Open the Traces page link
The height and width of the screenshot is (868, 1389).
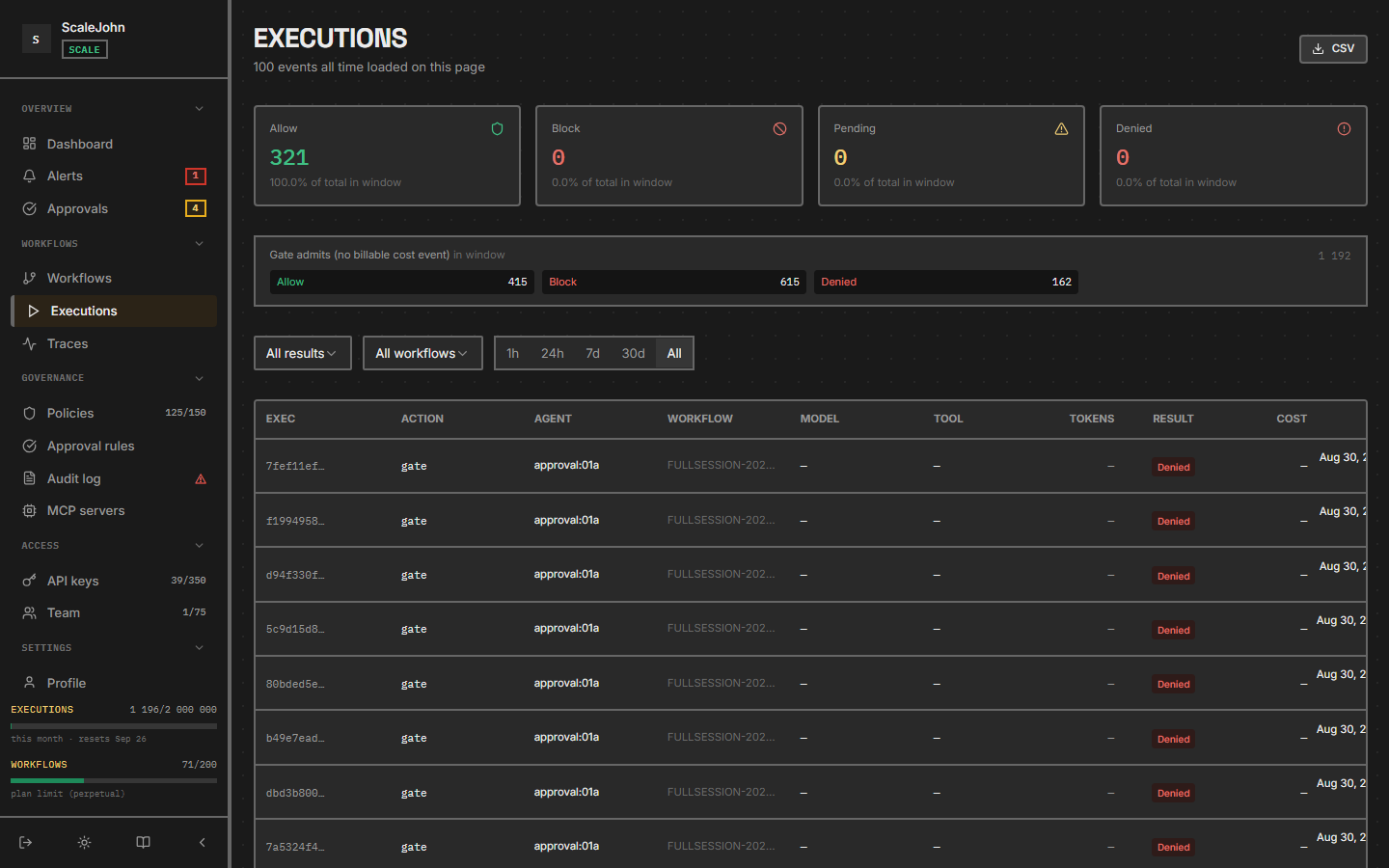point(114,343)
